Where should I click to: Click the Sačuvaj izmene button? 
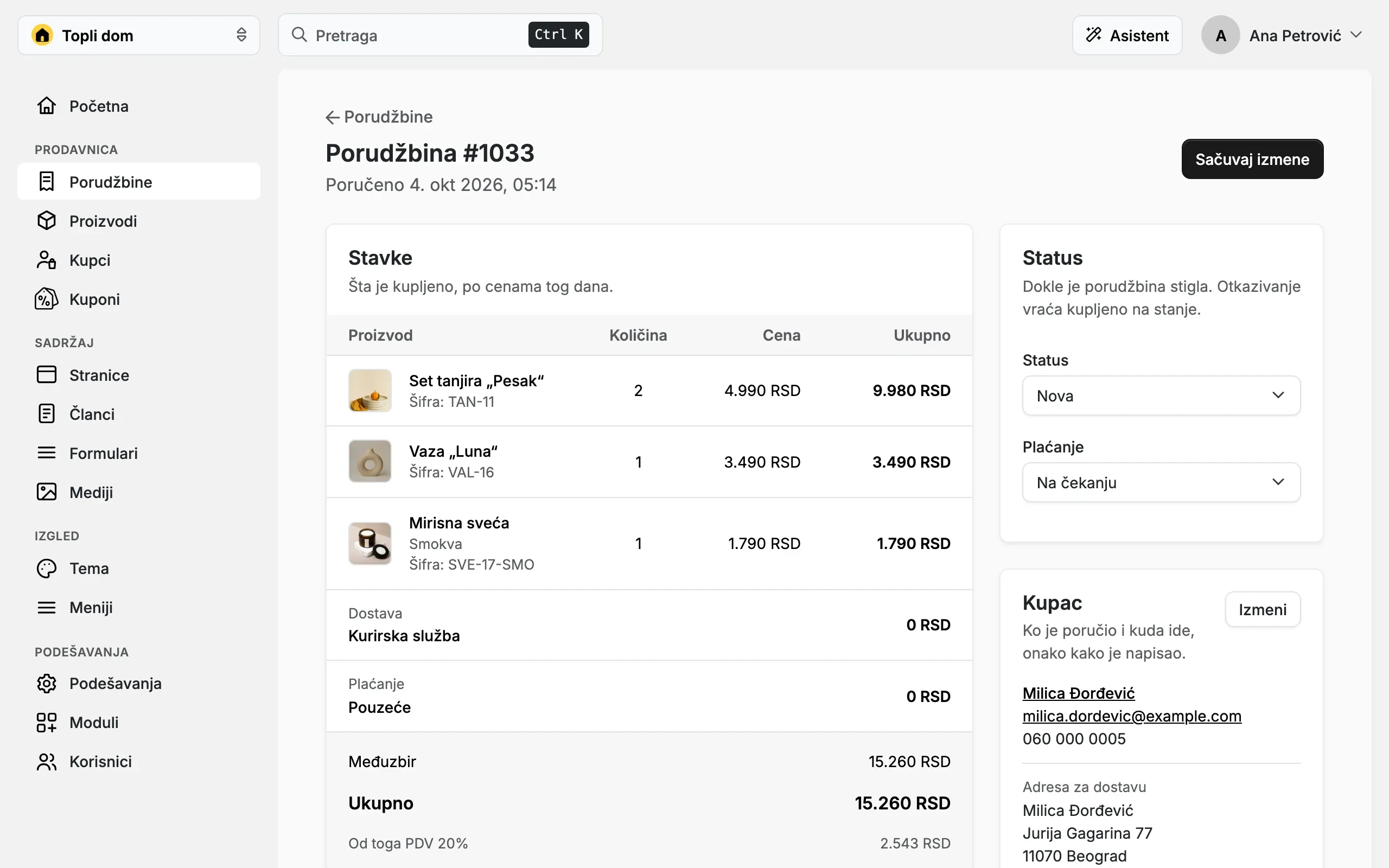[x=1252, y=159]
